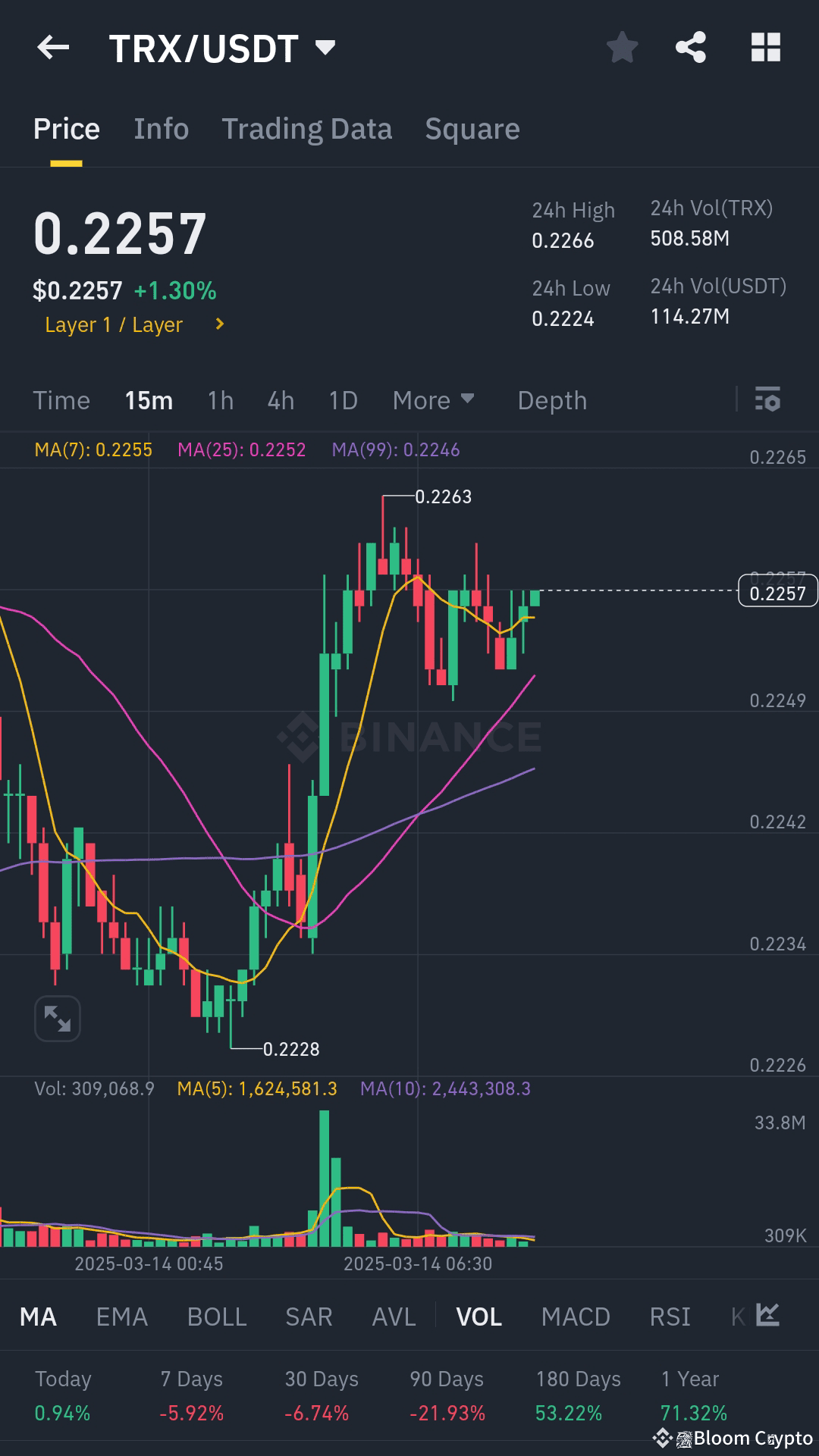The width and height of the screenshot is (819, 1456).
Task: Click the 0.2257 current price label
Action: coord(777,593)
